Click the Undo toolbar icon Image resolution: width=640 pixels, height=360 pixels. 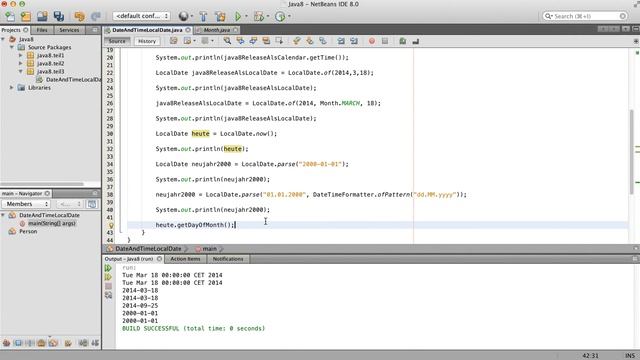click(79, 16)
